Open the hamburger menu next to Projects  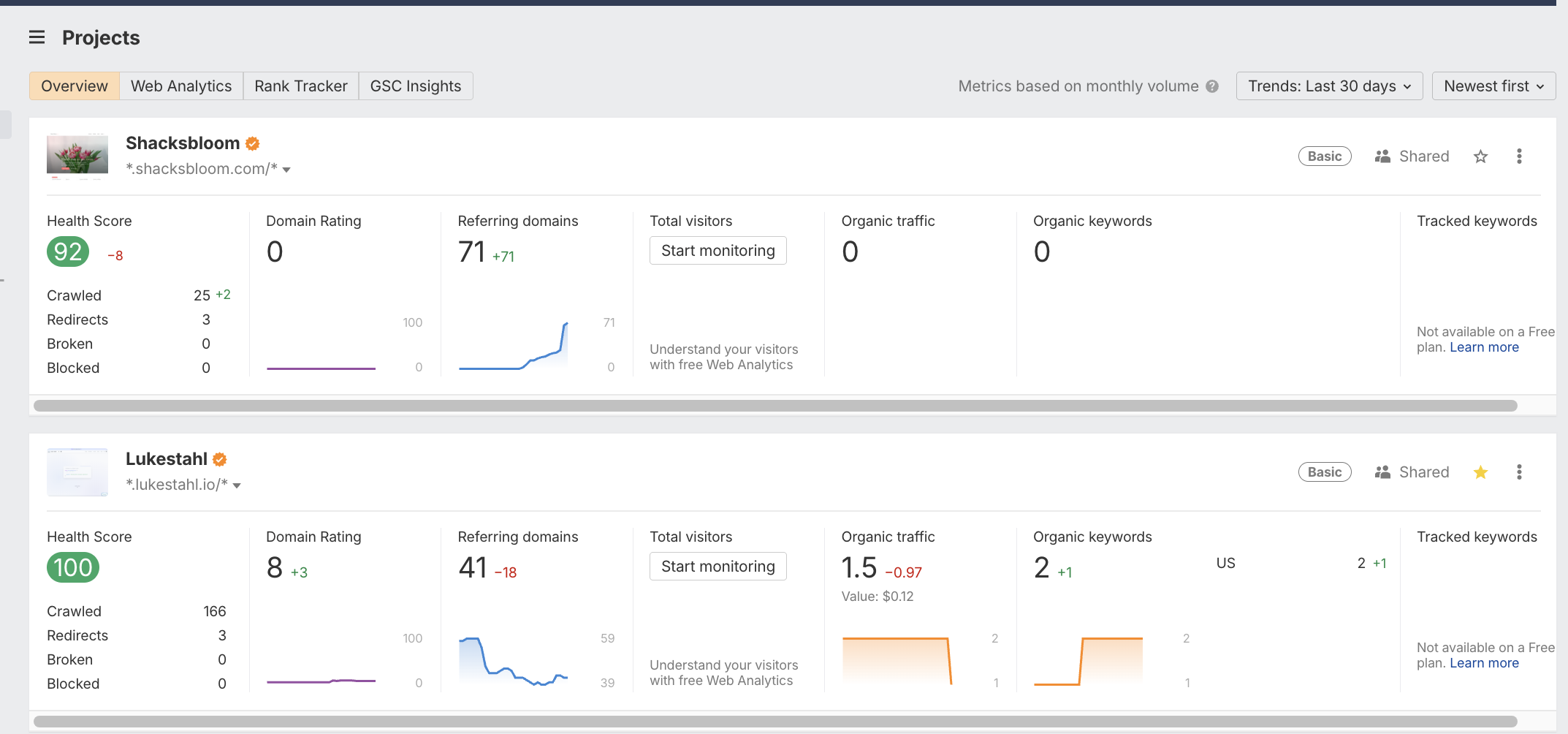point(37,37)
